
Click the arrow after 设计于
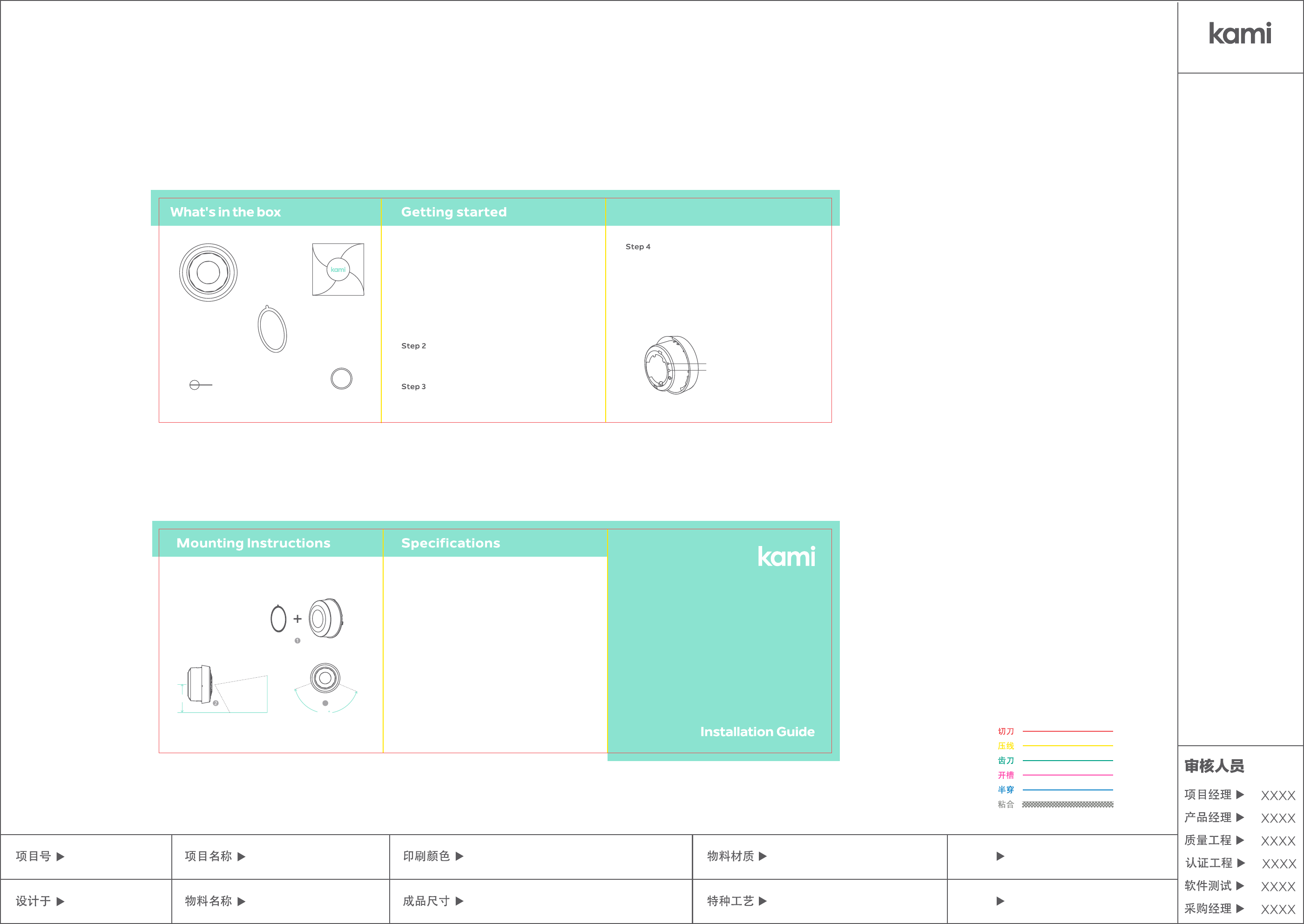[x=61, y=901]
